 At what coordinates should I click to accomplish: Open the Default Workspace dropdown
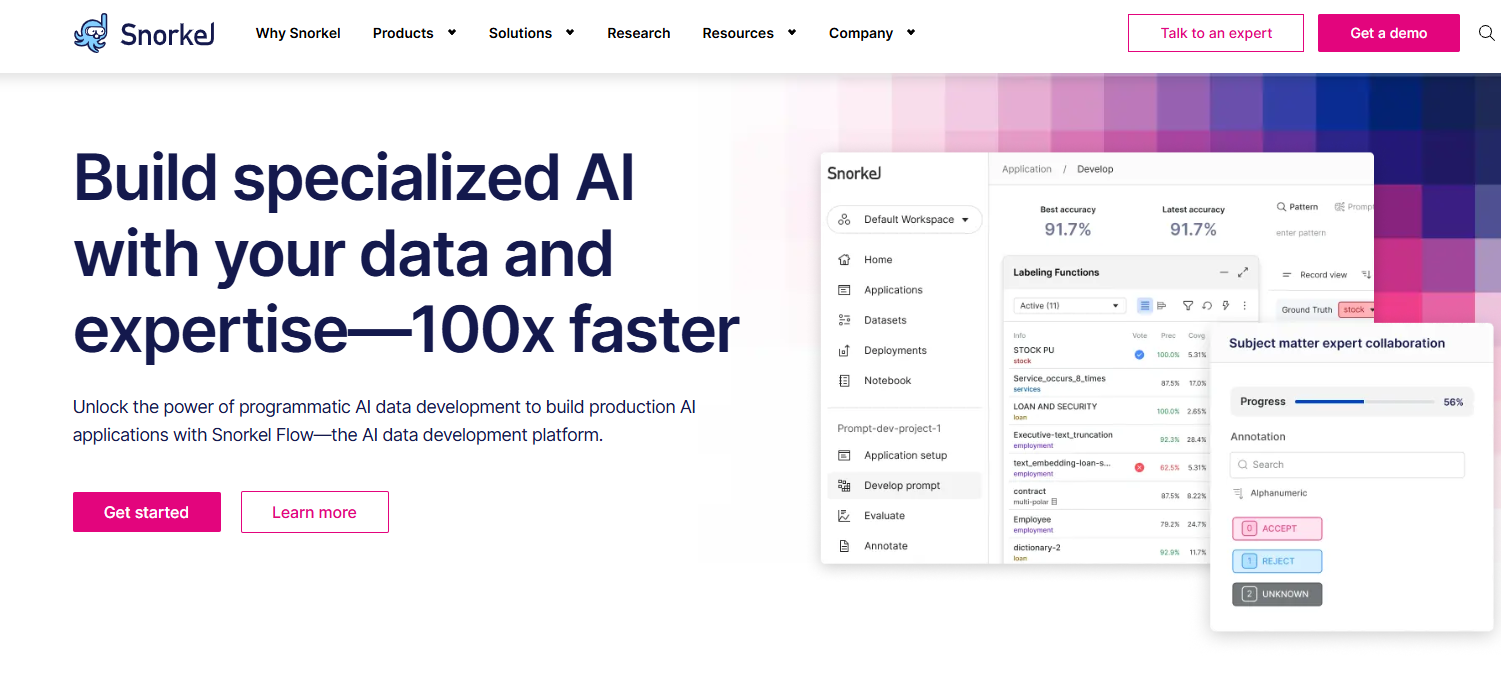905,220
